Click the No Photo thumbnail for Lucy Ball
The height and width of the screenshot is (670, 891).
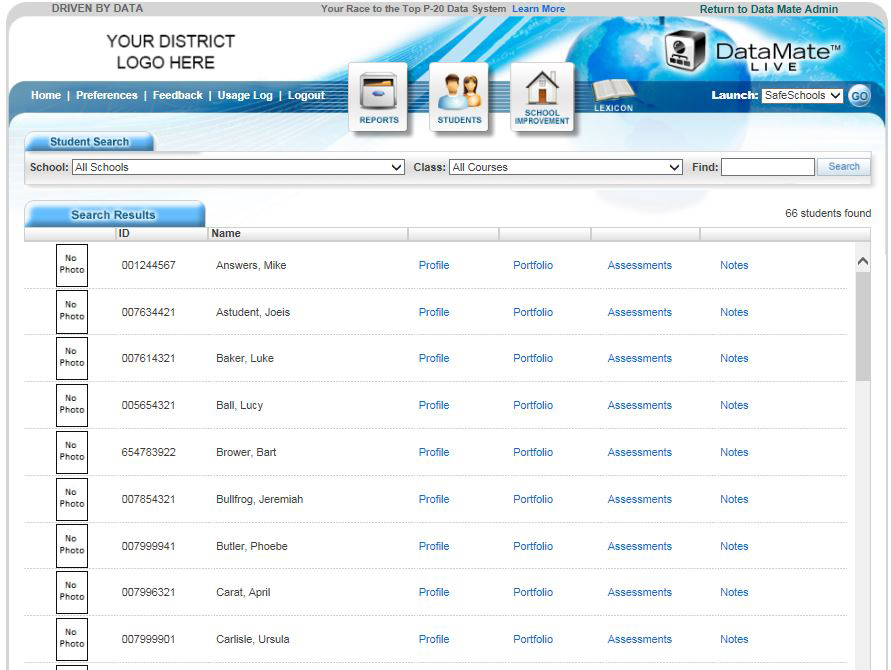coord(72,405)
